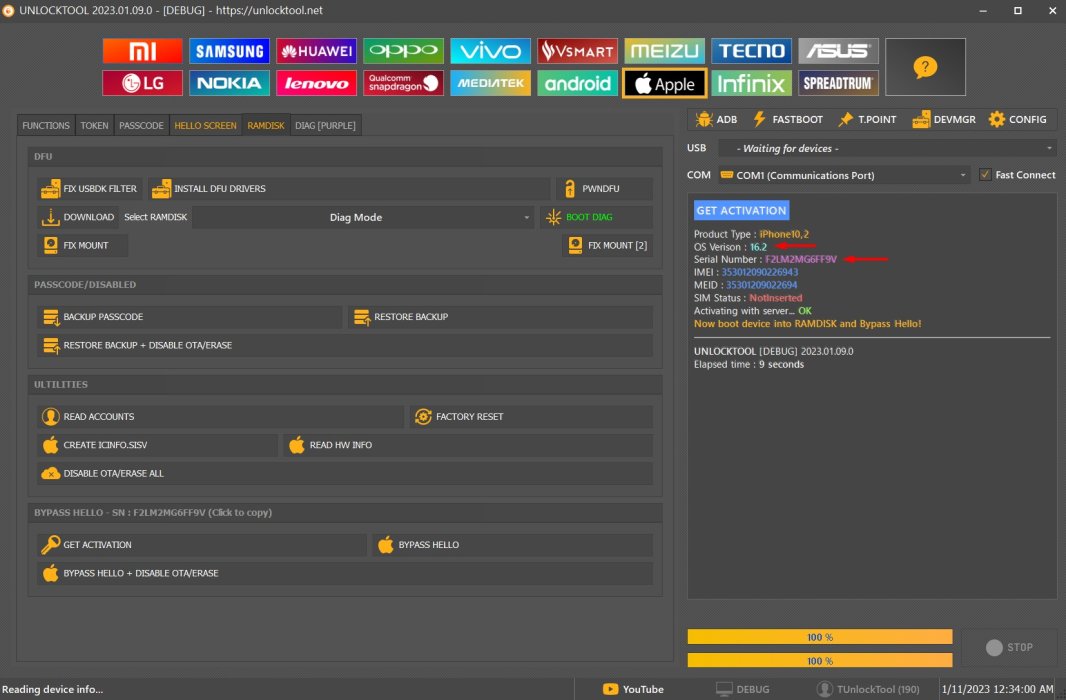Click READ HW INFO button
Screen dimensions: 1066x700
point(468,445)
